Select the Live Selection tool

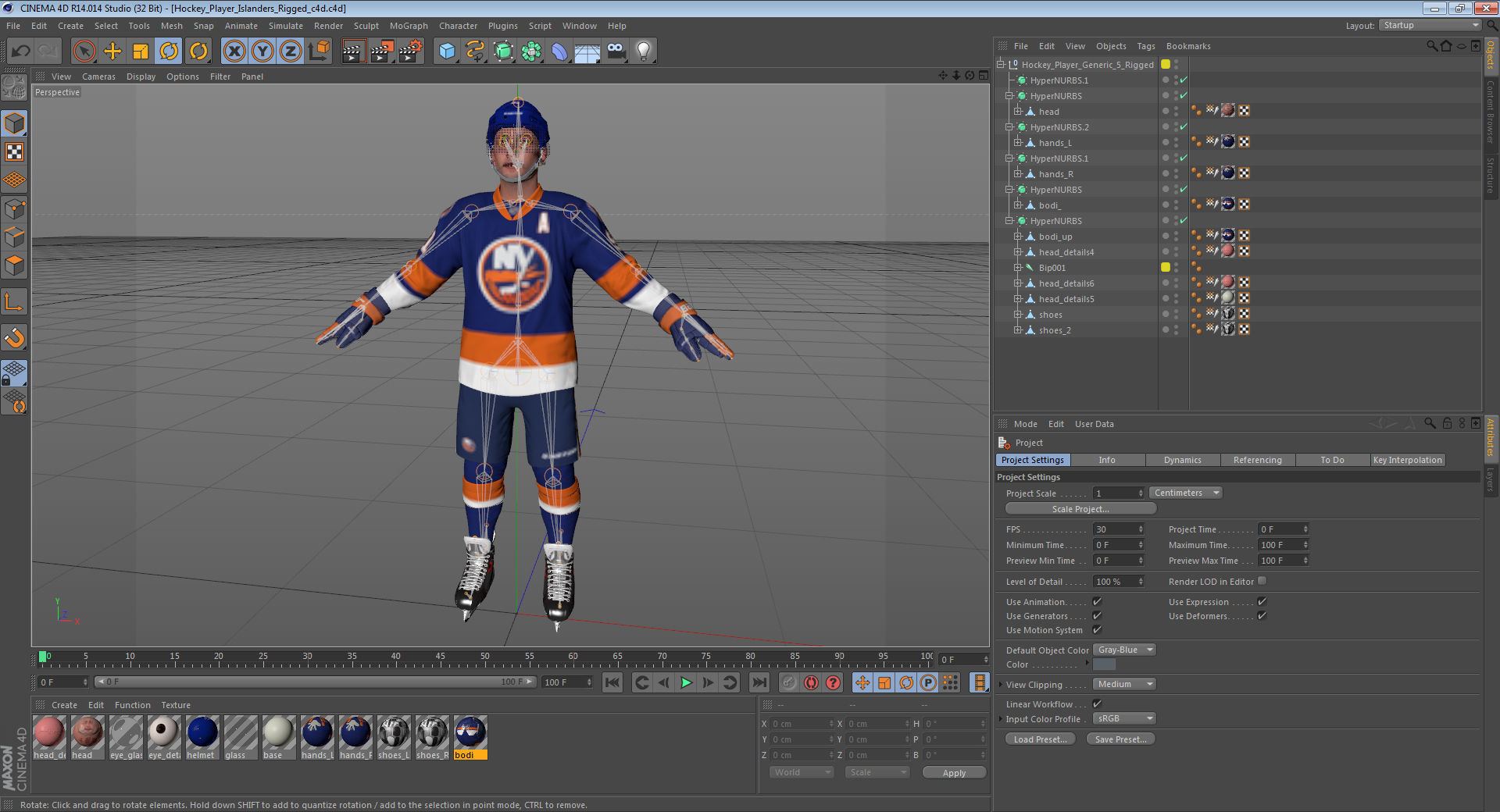[84, 52]
